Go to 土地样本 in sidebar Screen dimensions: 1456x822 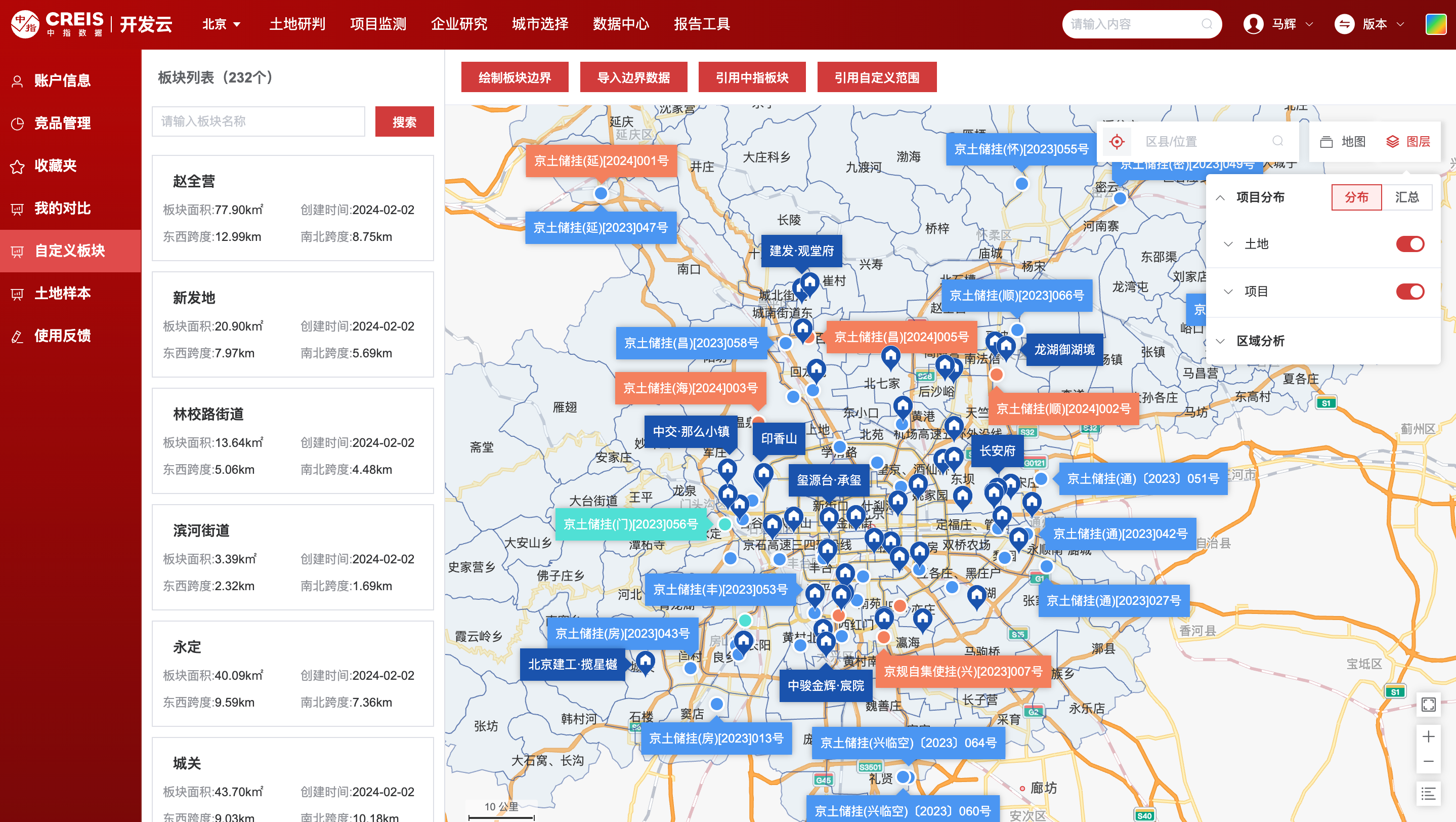point(62,294)
